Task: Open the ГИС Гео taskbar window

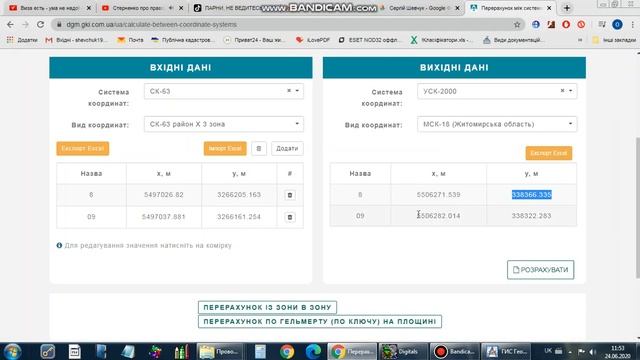Action: tap(506, 351)
